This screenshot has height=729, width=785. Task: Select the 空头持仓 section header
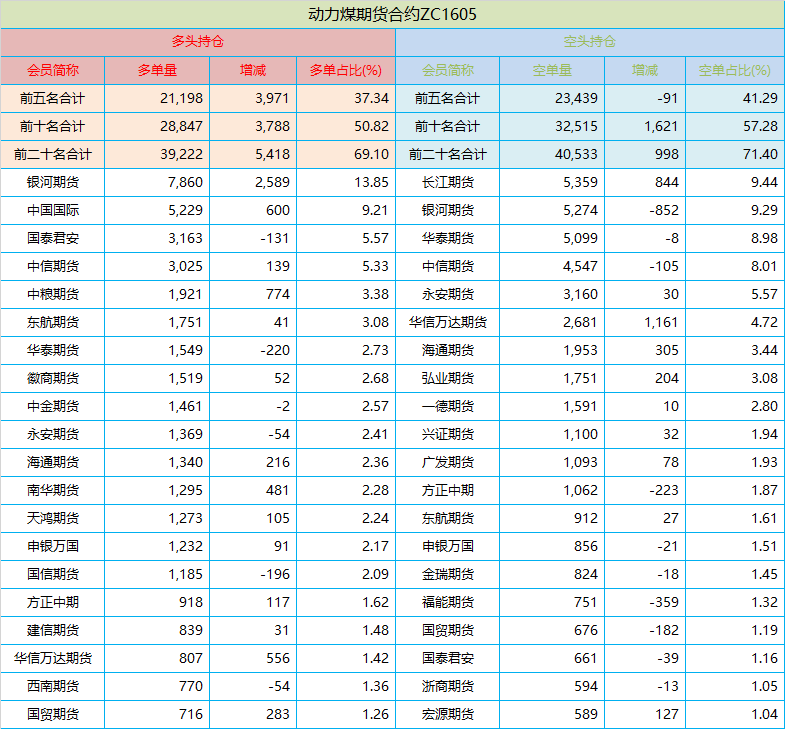(590, 42)
